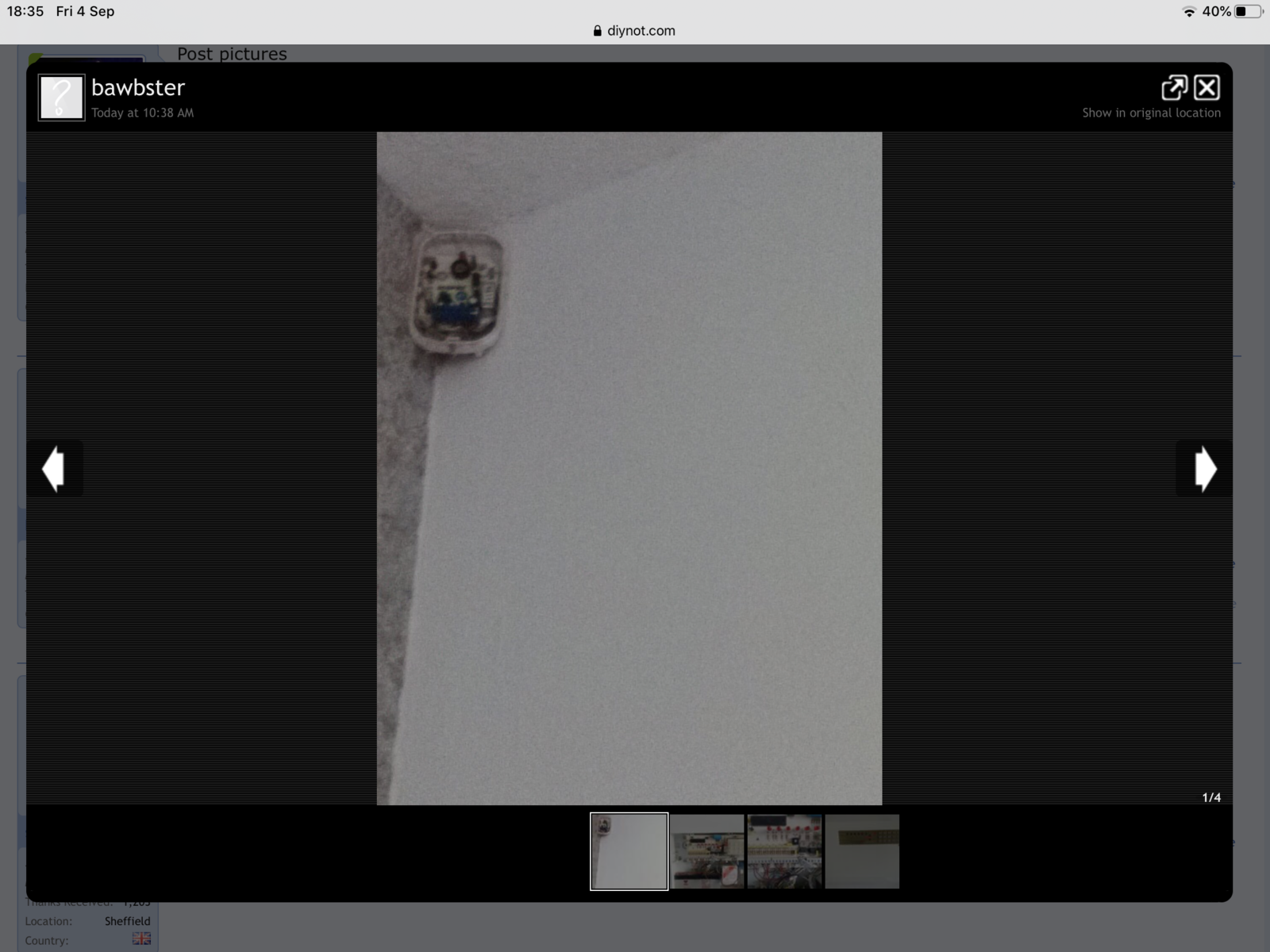Click the UK flag country icon
Viewport: 1270px width, 952px height.
(x=141, y=939)
